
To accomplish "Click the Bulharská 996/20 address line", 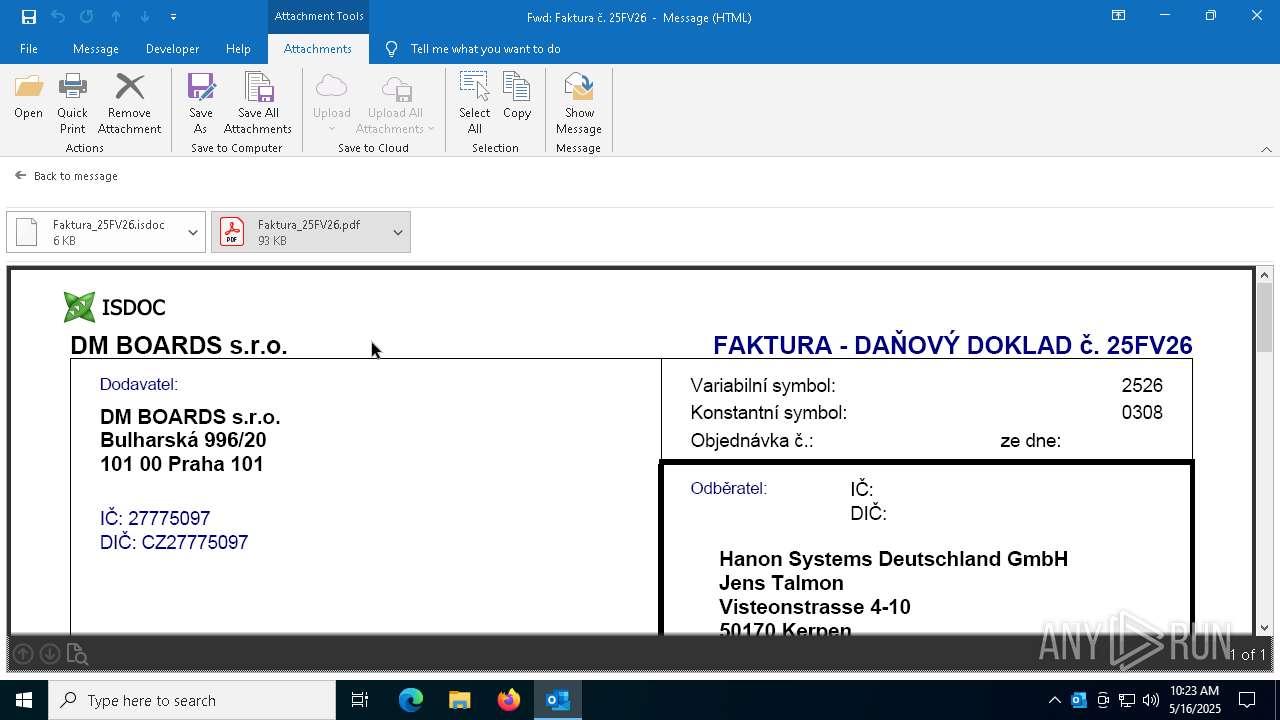I will click(183, 440).
